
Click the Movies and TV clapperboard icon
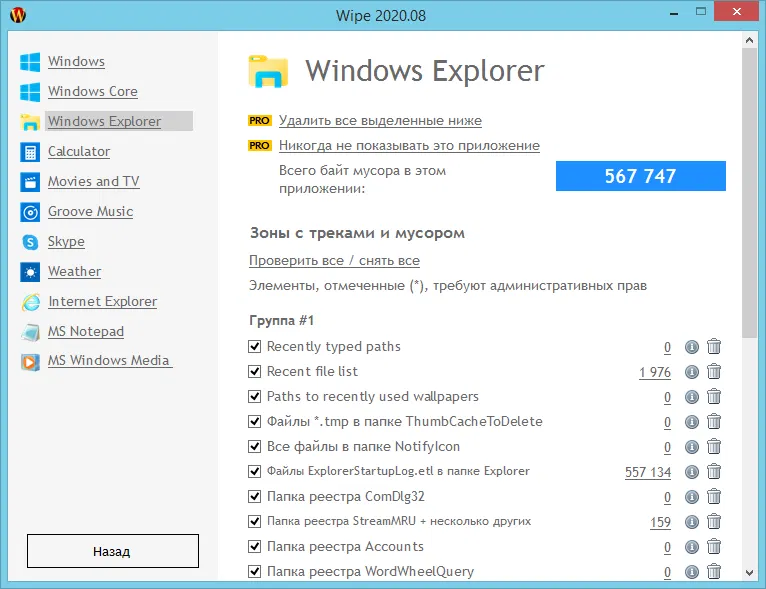pyautogui.click(x=30, y=182)
